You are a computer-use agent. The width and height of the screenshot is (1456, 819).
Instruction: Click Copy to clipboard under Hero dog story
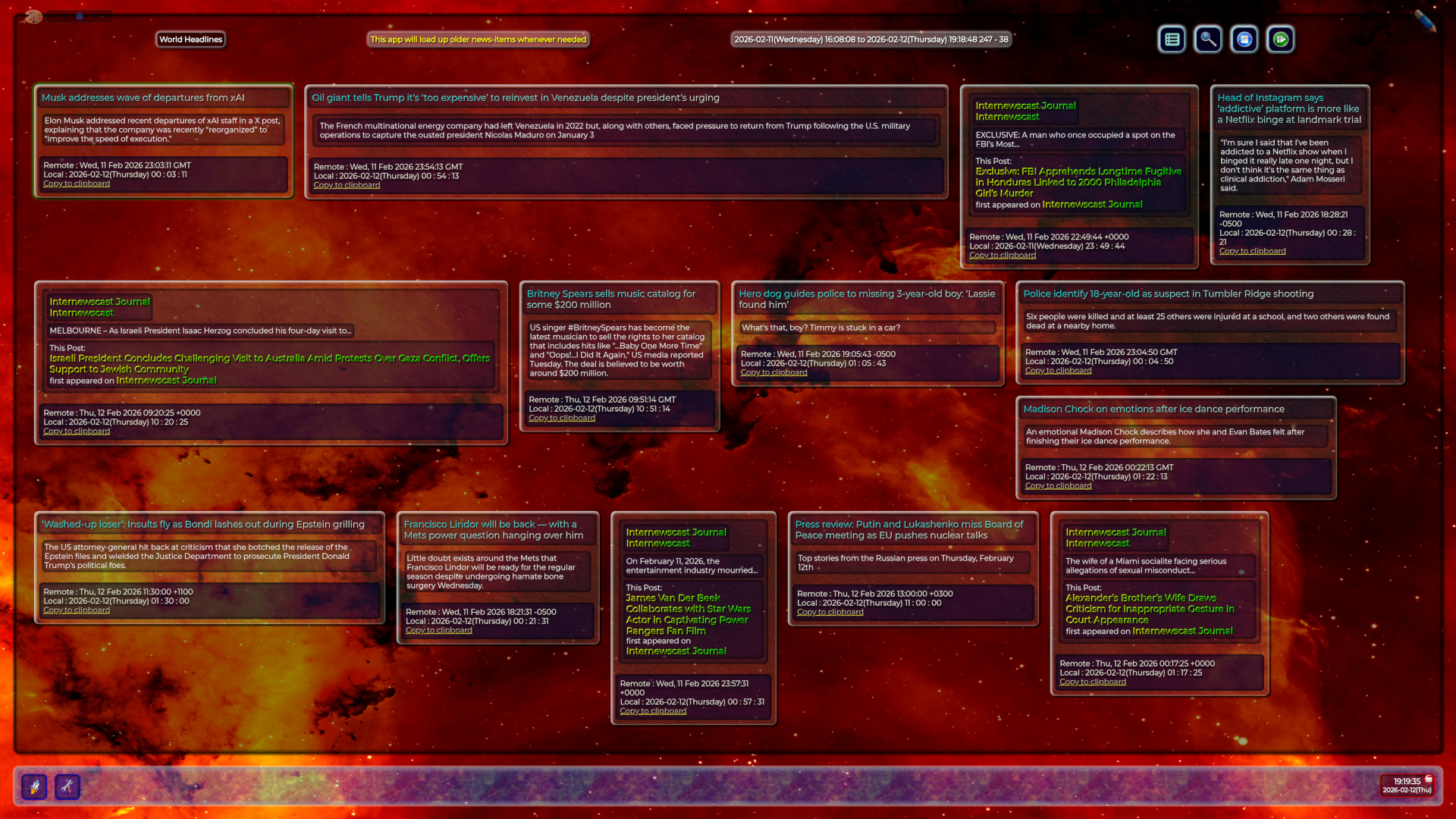pos(773,372)
